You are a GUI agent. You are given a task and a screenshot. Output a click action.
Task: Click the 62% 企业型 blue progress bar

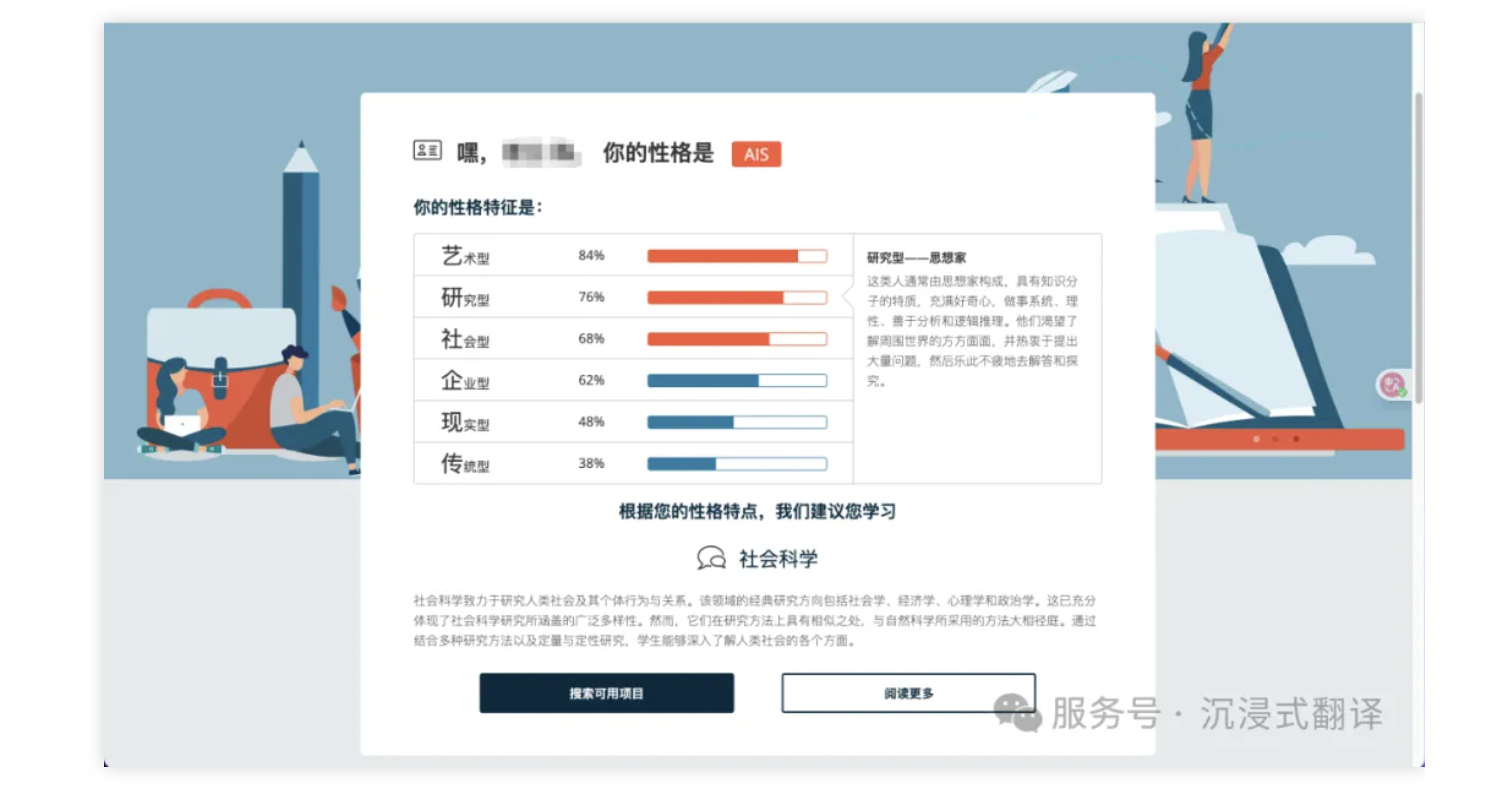(x=737, y=381)
